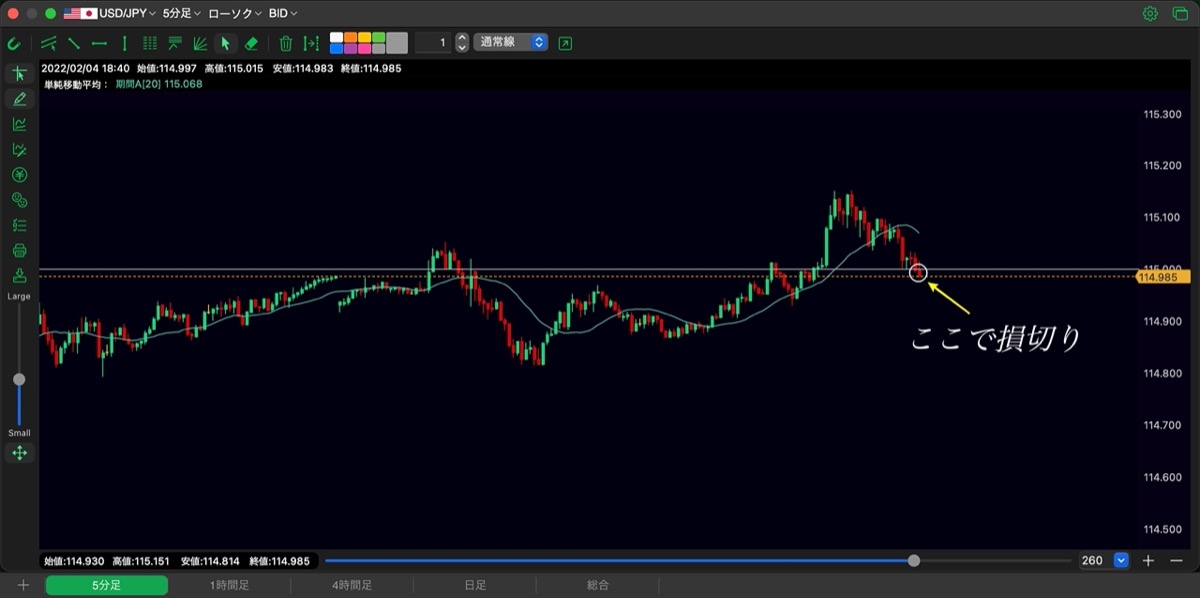
Task: Add a new chart tab with plus
Action: point(23,585)
